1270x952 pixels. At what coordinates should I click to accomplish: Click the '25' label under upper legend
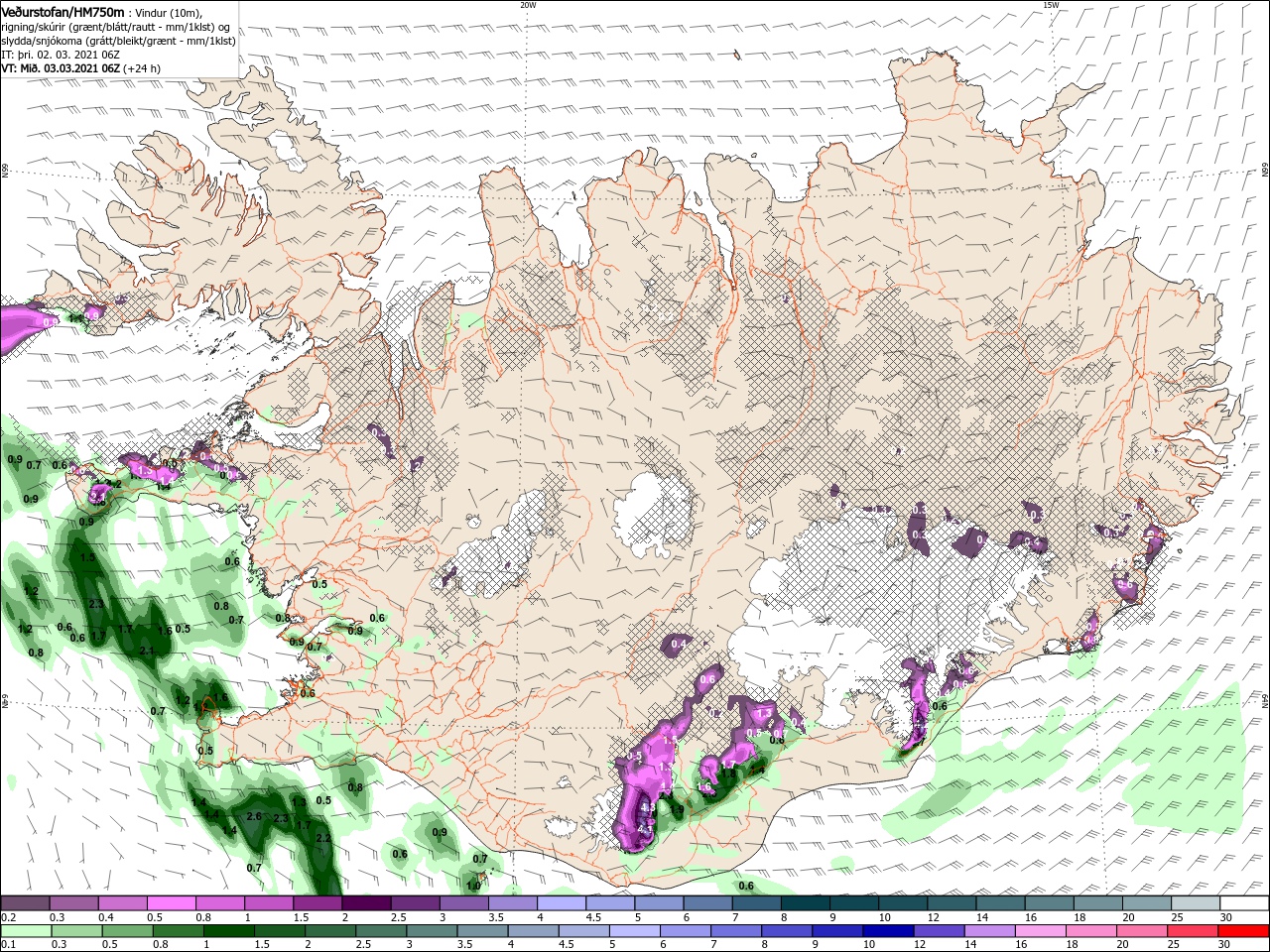point(1179,917)
